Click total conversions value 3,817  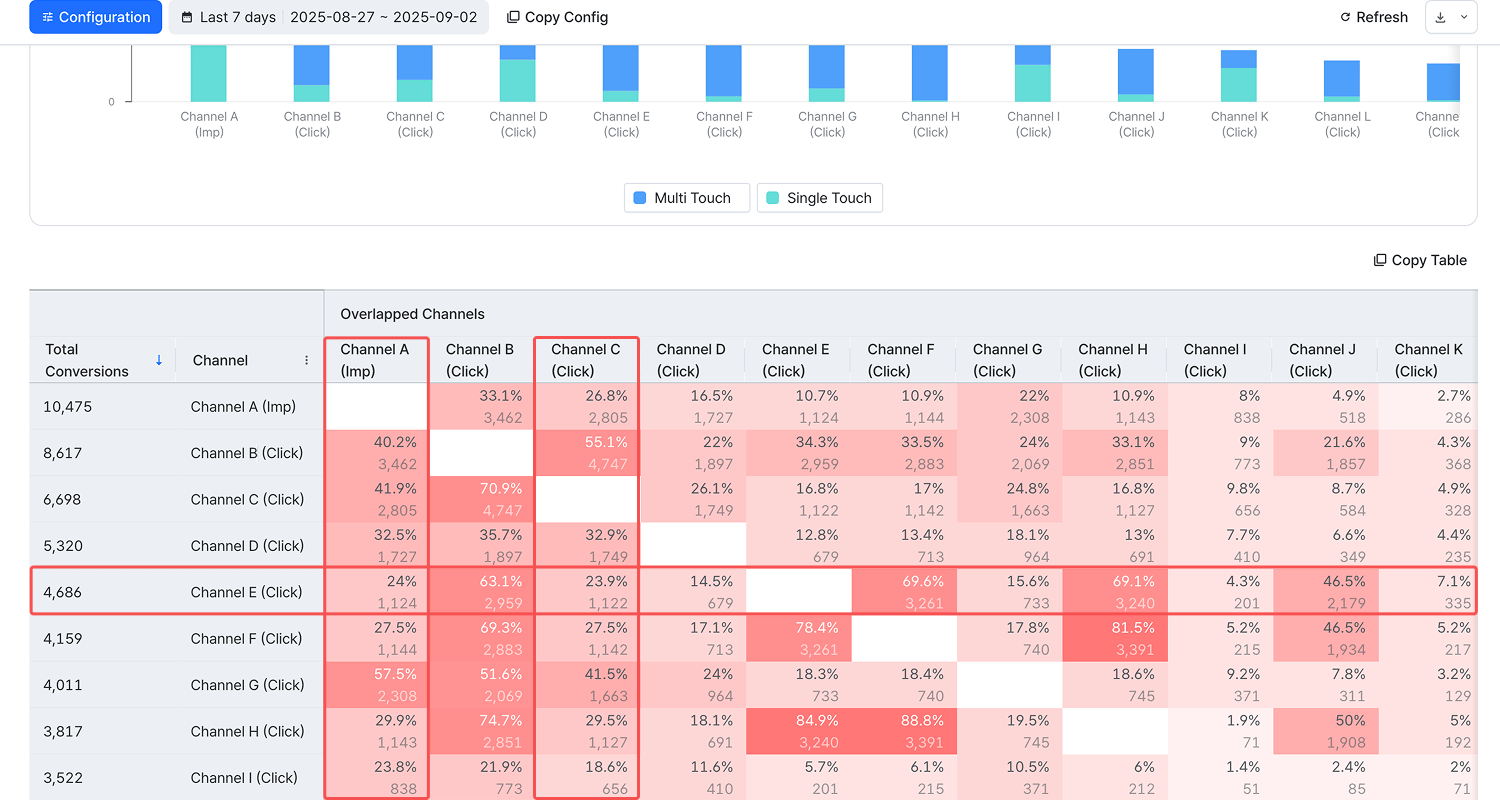click(x=62, y=731)
